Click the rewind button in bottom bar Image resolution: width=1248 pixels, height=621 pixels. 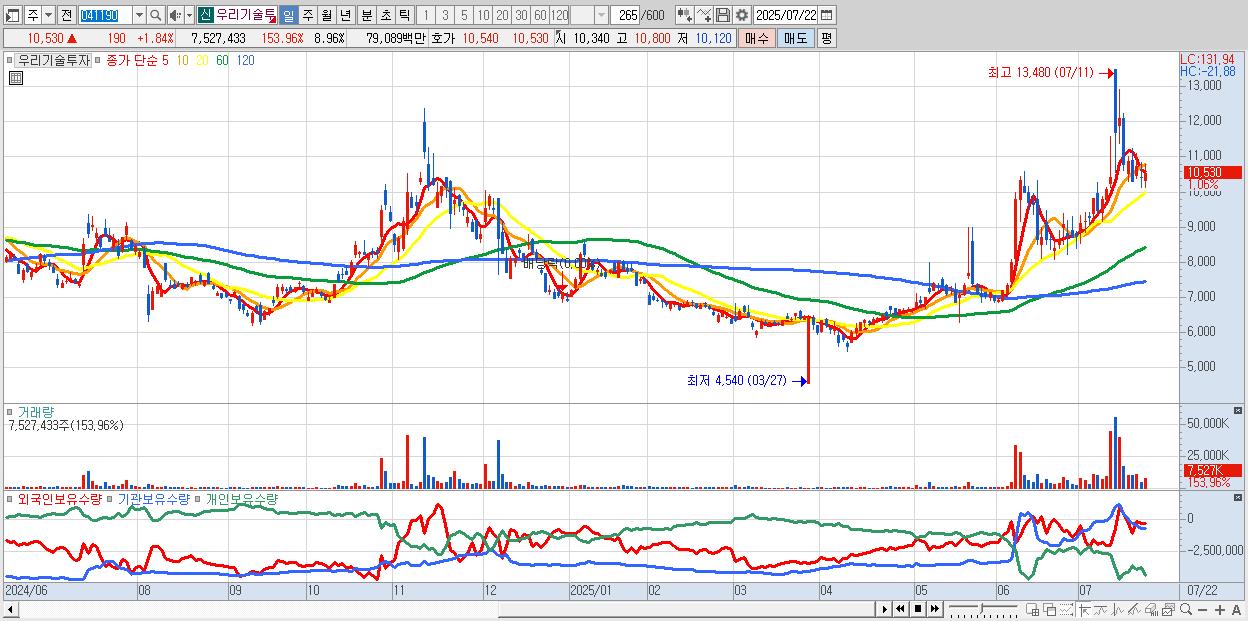click(x=900, y=609)
